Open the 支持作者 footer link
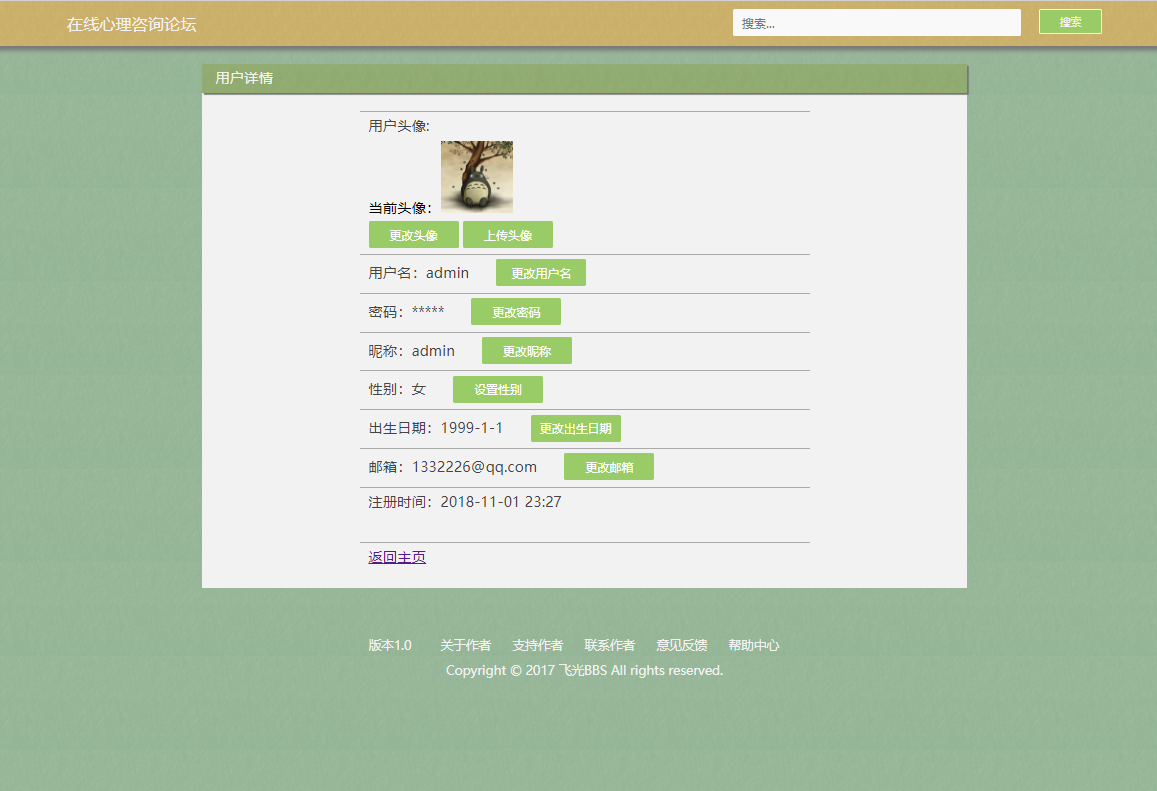This screenshot has width=1157, height=791. pos(537,645)
